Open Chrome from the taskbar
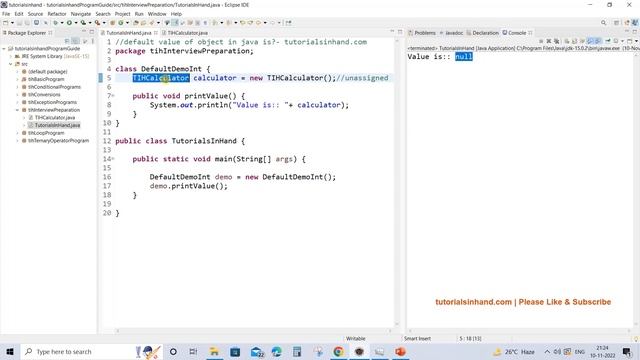Screen dimensions: 640x360 pyautogui.click(x=338, y=351)
